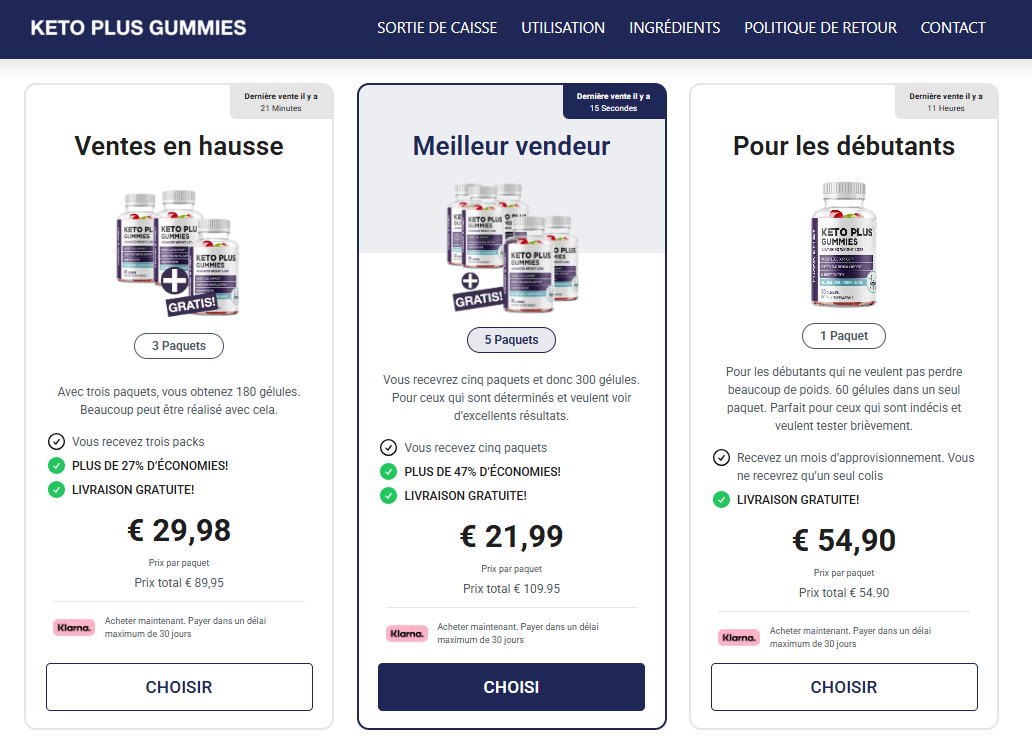Click the Klarna logo in the beginner package
Image resolution: width=1032 pixels, height=748 pixels.
[739, 637]
